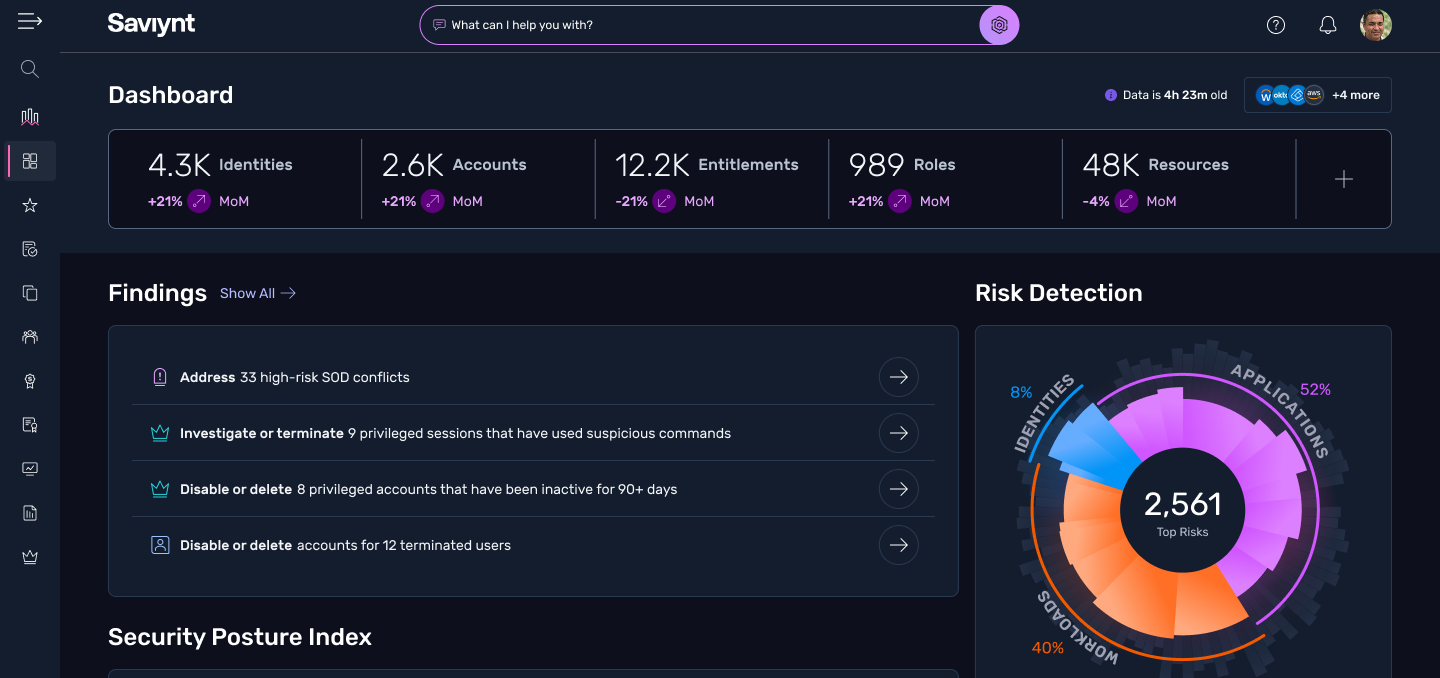Click the Risk Detection heading
This screenshot has width=1440, height=678.
click(x=1059, y=293)
